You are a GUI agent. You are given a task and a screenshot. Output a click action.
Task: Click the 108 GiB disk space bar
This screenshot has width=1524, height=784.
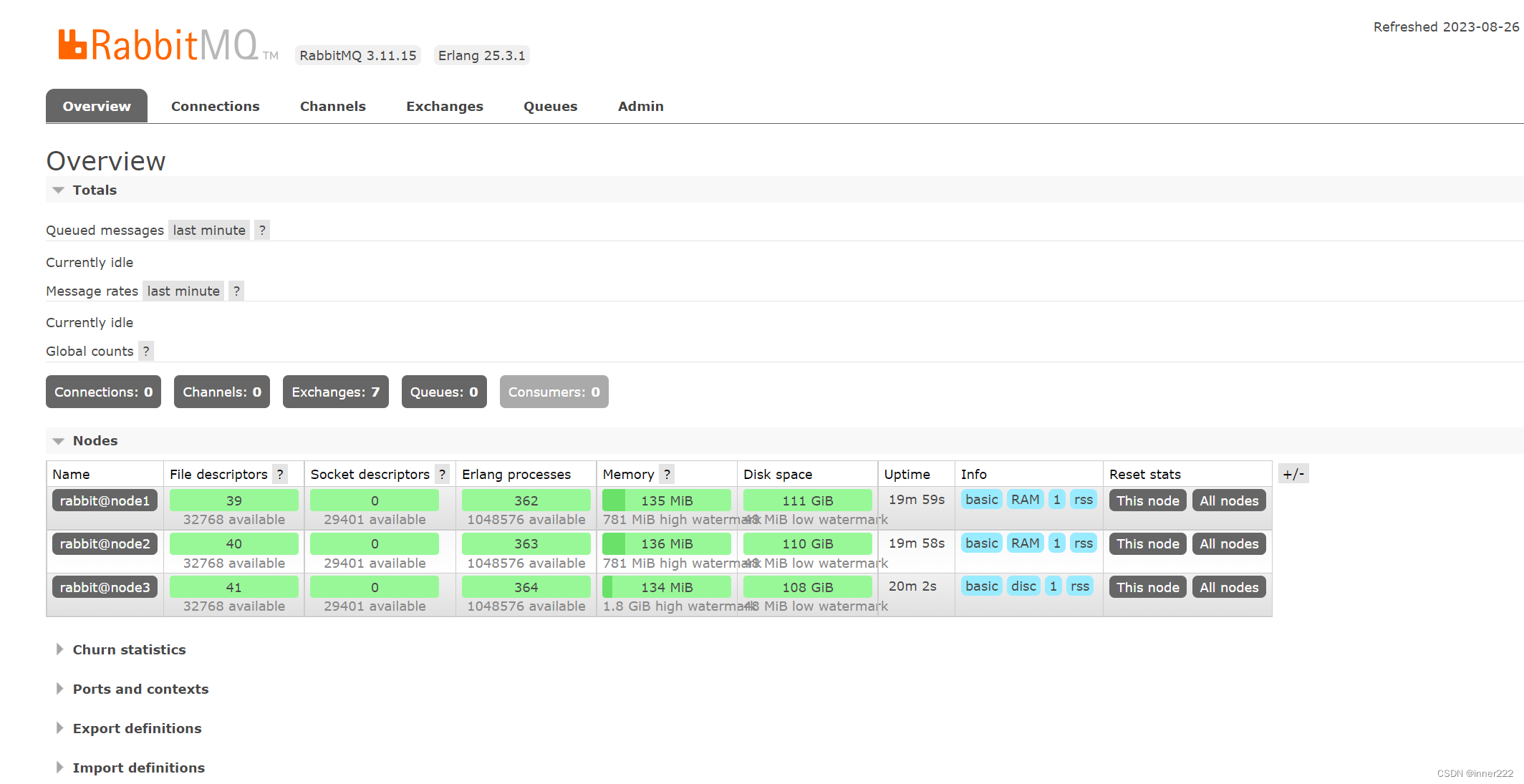[808, 587]
